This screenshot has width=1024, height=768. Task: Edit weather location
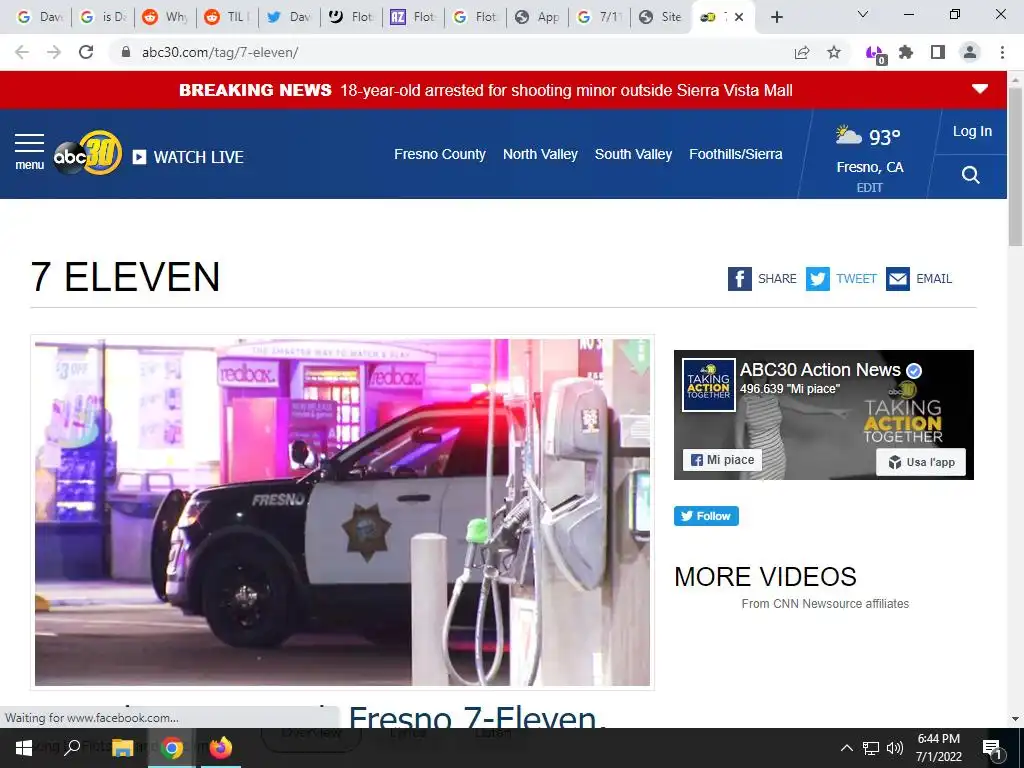[x=869, y=187]
